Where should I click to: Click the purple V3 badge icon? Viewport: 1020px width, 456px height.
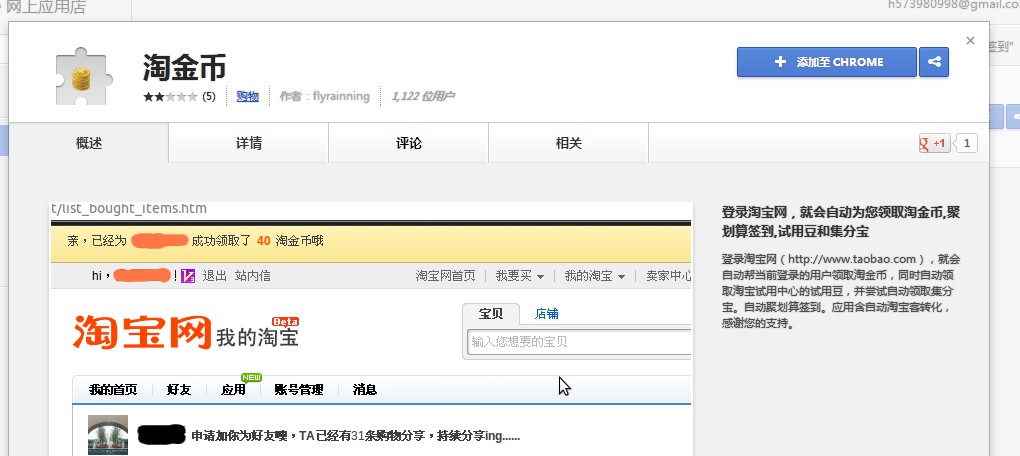tap(188, 276)
